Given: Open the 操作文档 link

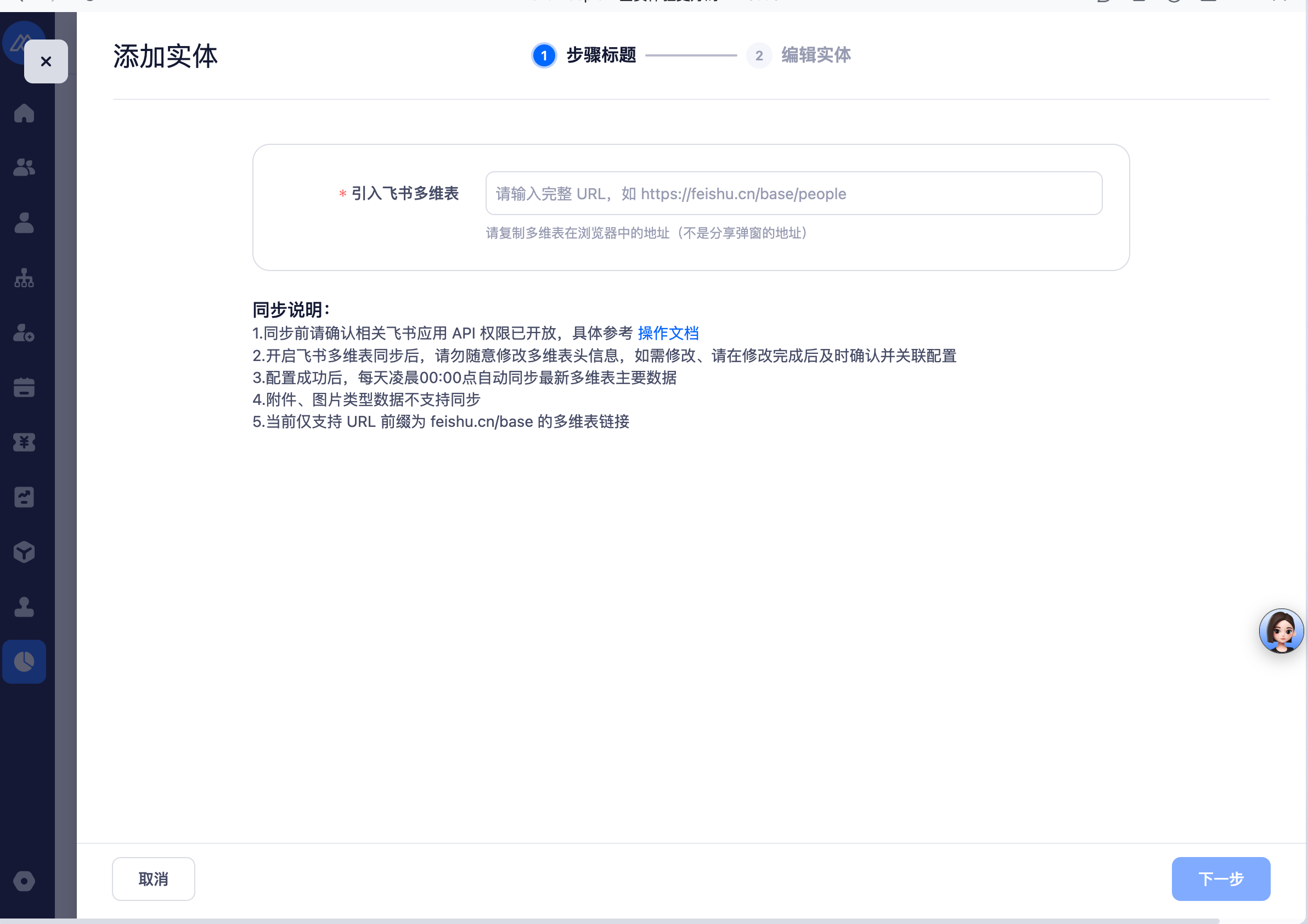Looking at the screenshot, I should [668, 333].
